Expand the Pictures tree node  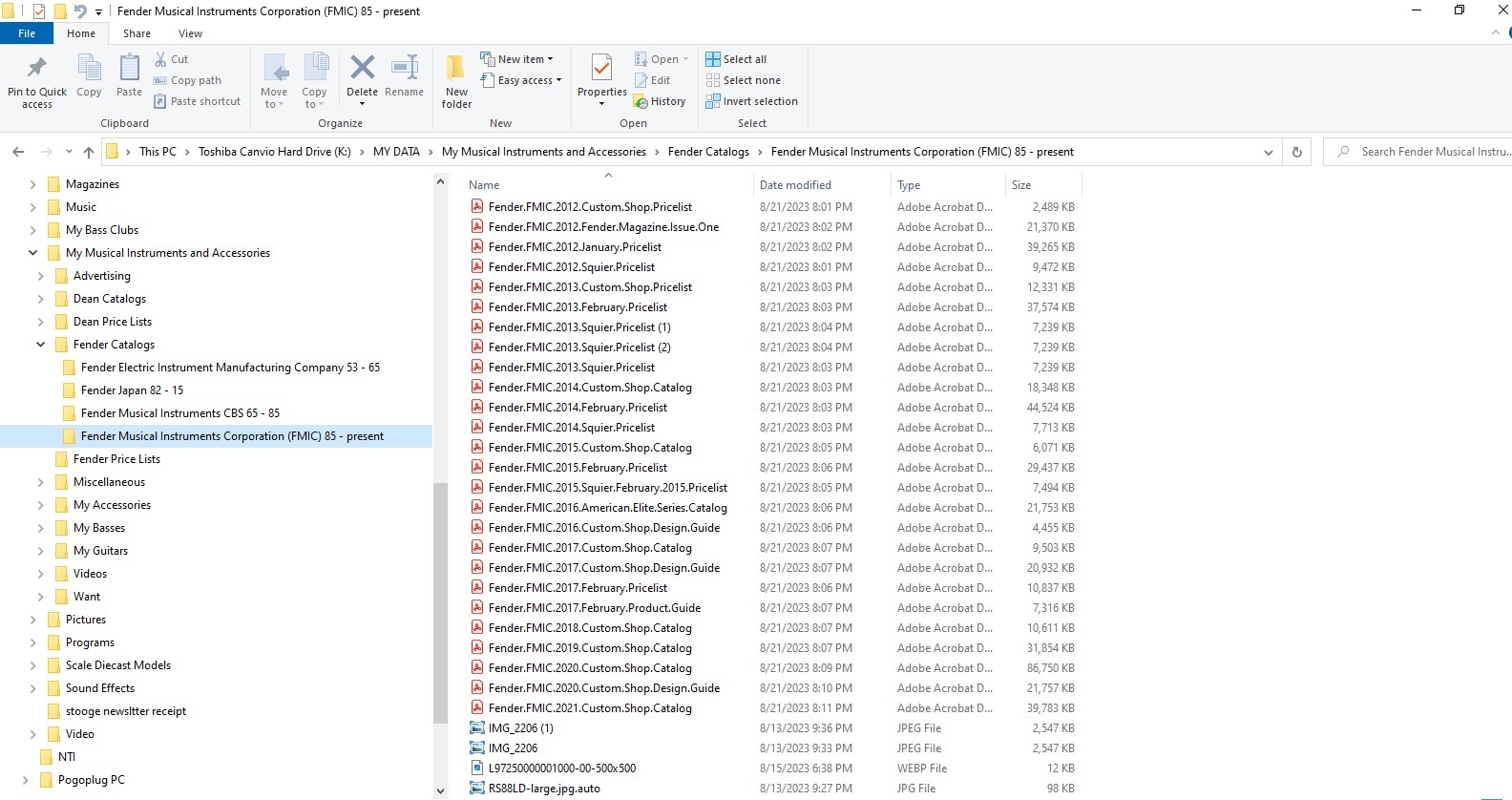[x=32, y=620]
